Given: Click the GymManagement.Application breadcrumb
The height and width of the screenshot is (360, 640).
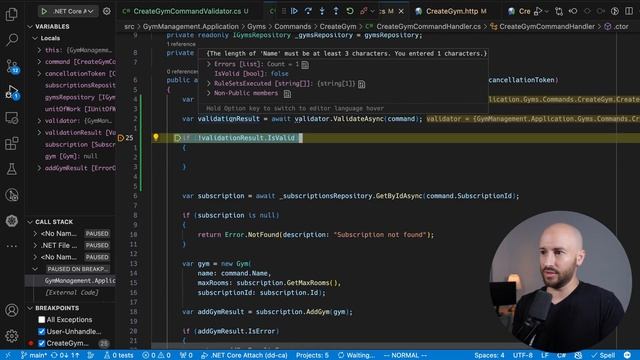Looking at the screenshot, I should point(191,27).
